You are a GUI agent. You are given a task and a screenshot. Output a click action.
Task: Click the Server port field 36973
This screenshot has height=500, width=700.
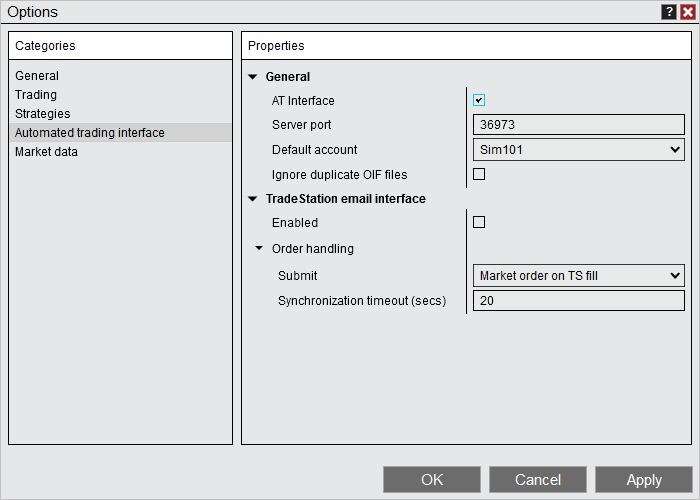pos(579,125)
